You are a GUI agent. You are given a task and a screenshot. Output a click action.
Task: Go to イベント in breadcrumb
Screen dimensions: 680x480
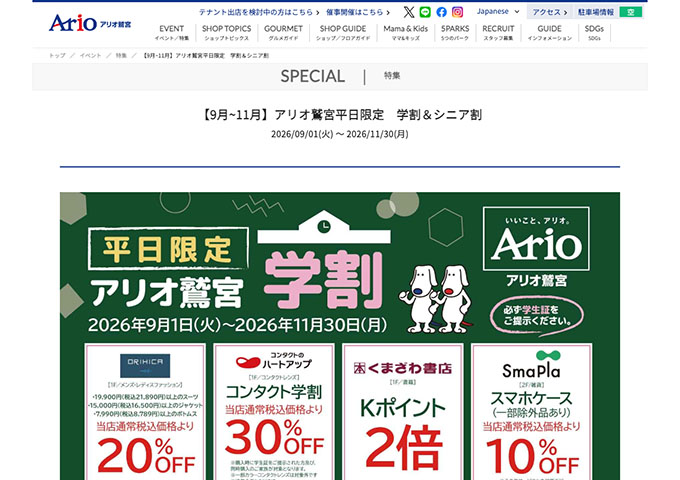[x=90, y=56]
